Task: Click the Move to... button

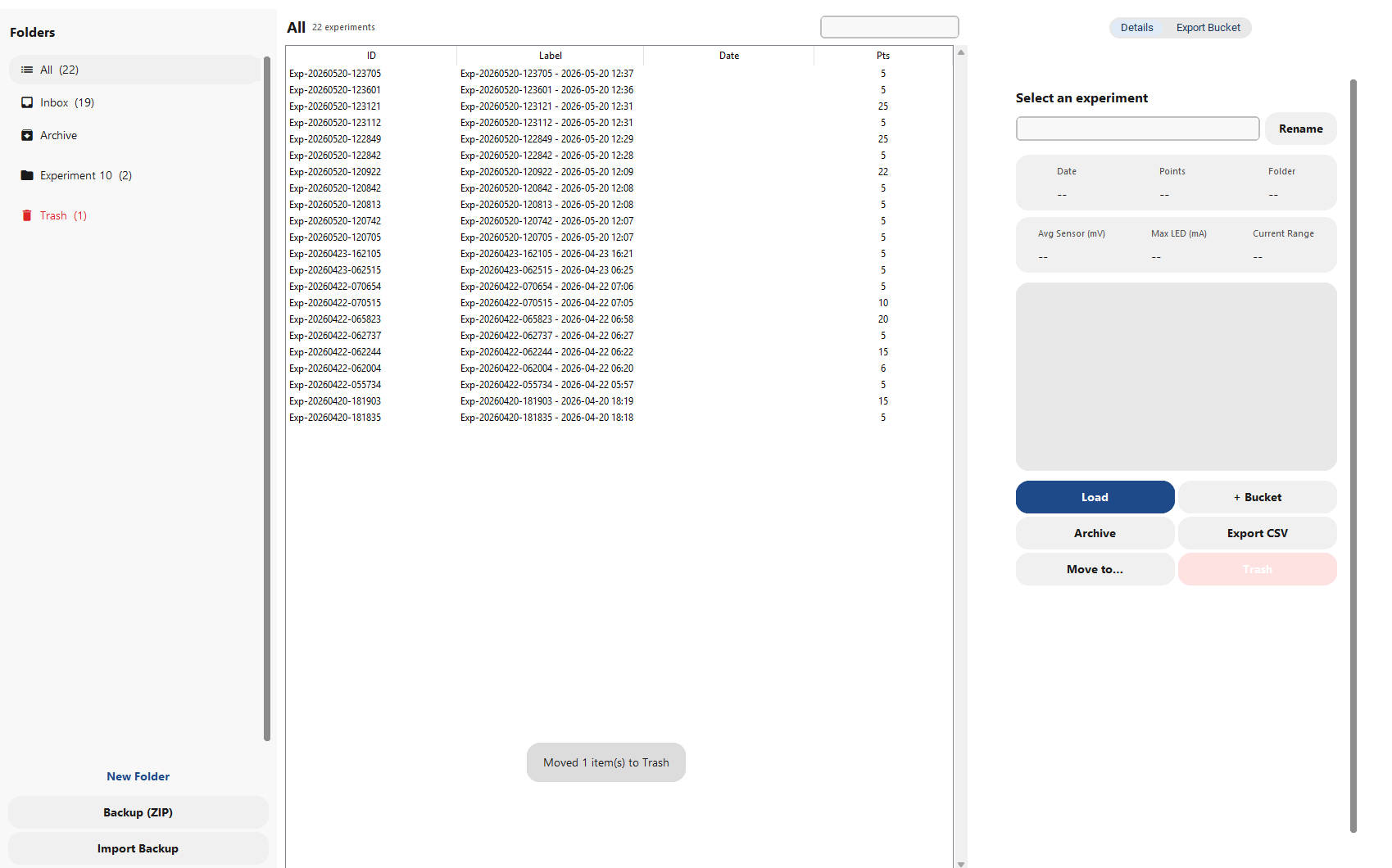Action: pyautogui.click(x=1095, y=569)
